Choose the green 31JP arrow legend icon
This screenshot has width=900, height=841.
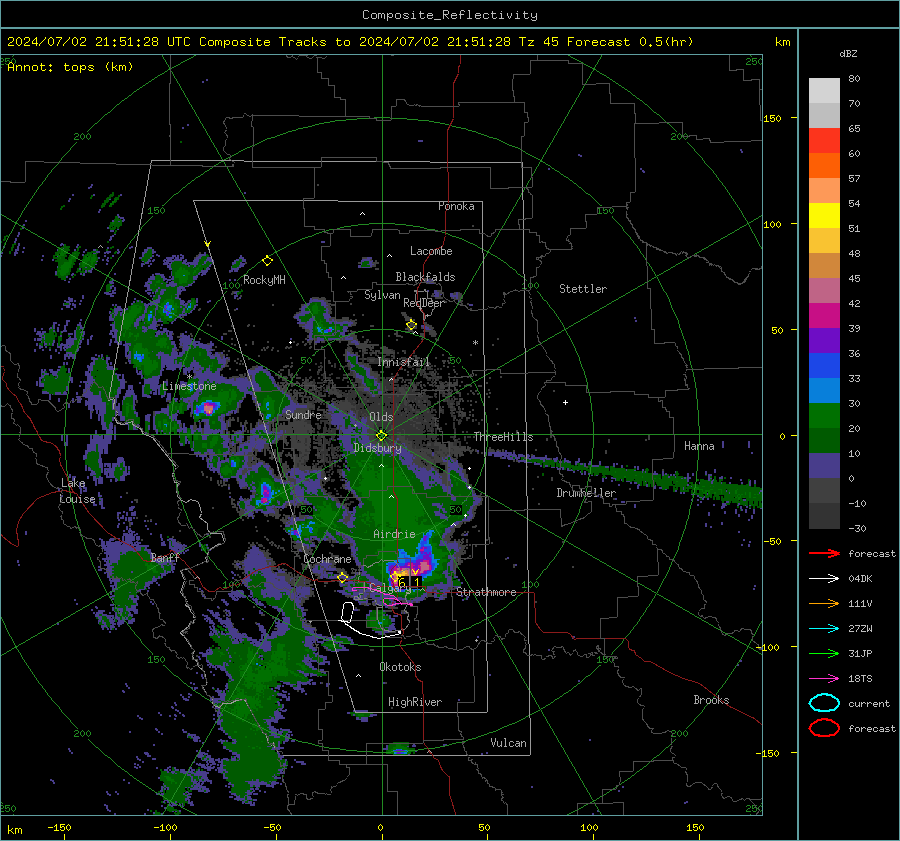click(x=824, y=653)
